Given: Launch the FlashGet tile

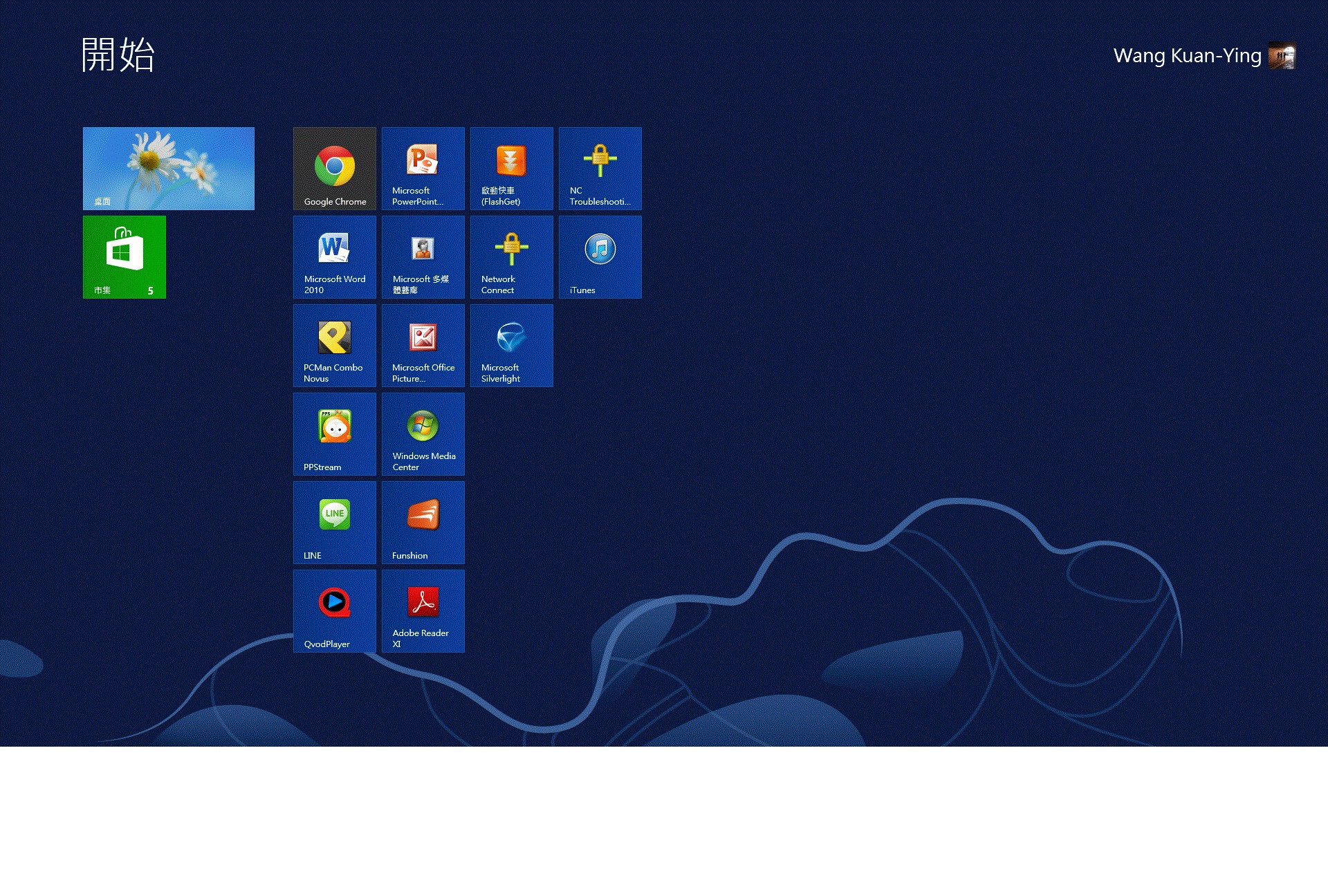Looking at the screenshot, I should pyautogui.click(x=512, y=169).
